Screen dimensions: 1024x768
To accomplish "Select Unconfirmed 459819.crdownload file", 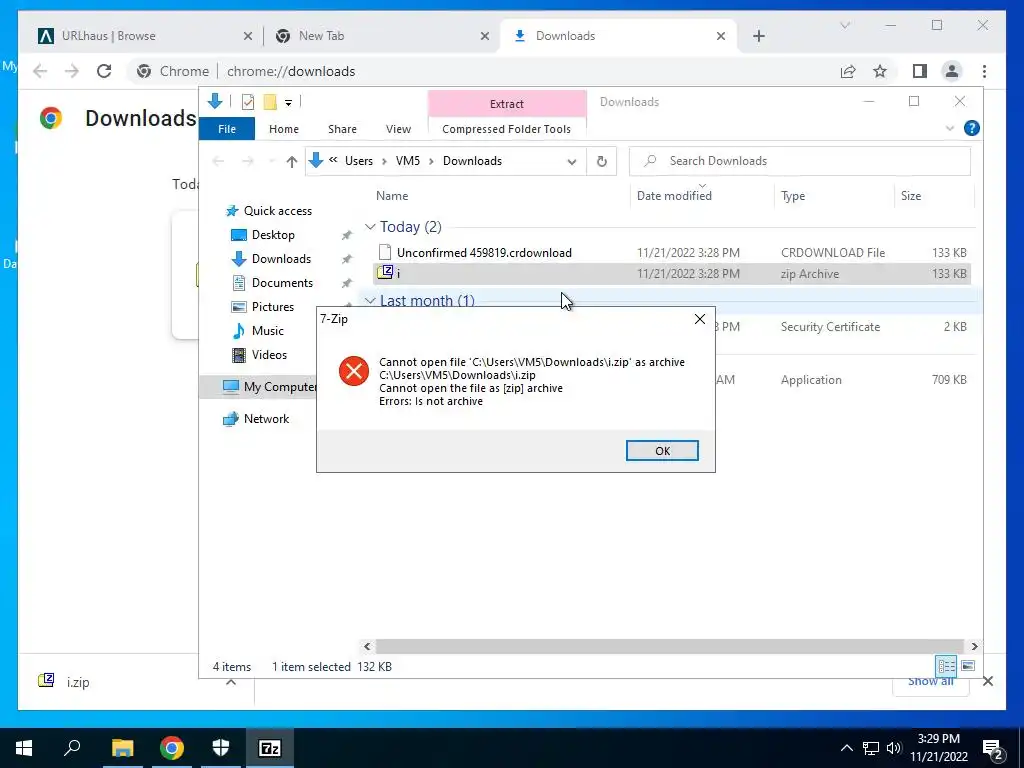I will [484, 253].
